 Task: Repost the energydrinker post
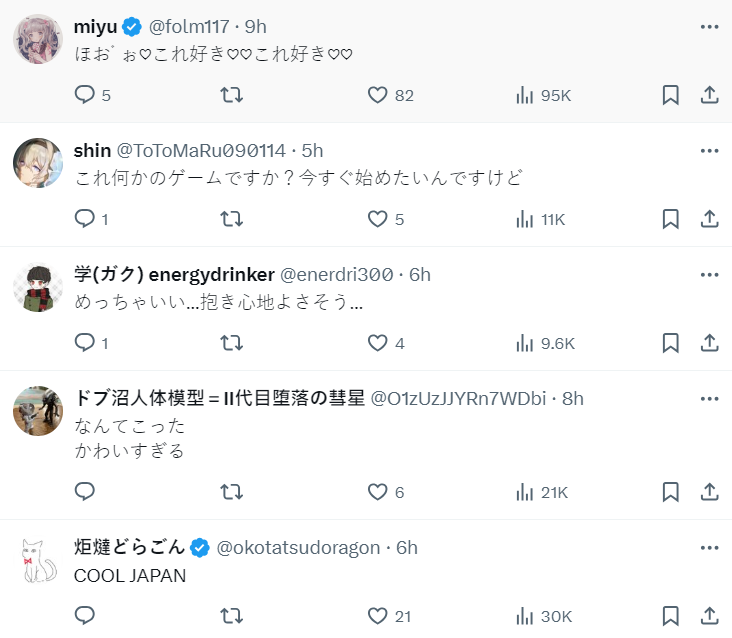coord(231,343)
